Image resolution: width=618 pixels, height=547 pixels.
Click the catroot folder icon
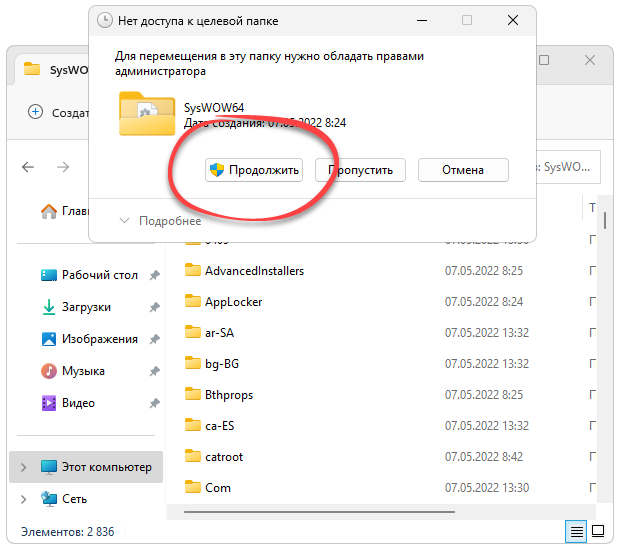tap(193, 456)
